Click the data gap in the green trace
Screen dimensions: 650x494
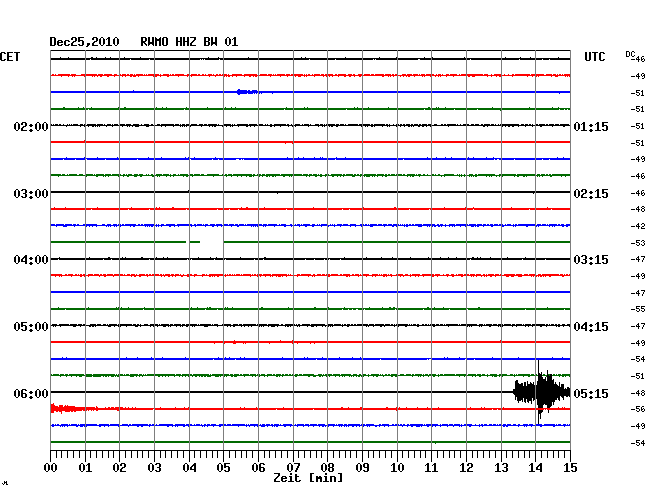[x=212, y=242]
